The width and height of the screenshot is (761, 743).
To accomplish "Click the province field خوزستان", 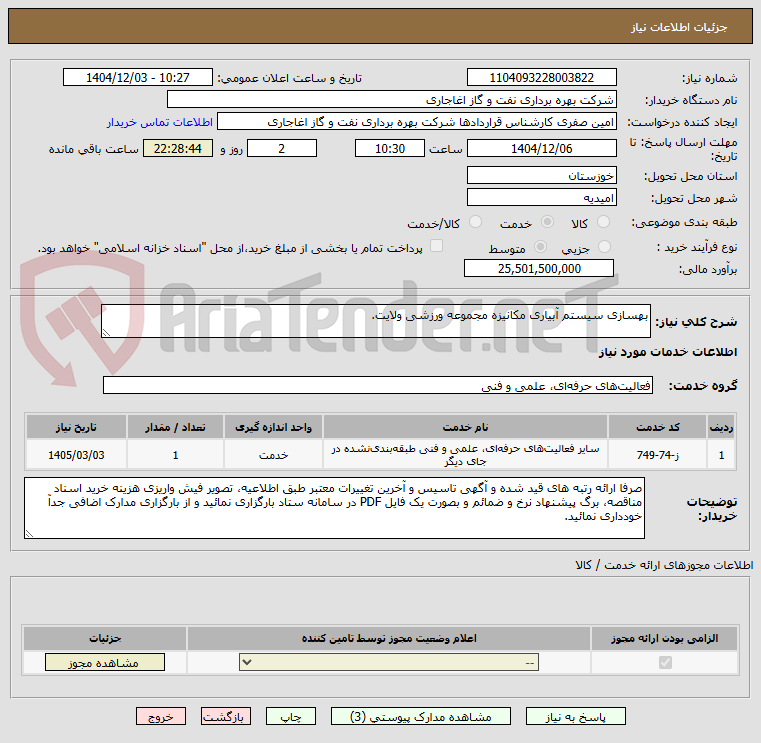I will 542,175.
